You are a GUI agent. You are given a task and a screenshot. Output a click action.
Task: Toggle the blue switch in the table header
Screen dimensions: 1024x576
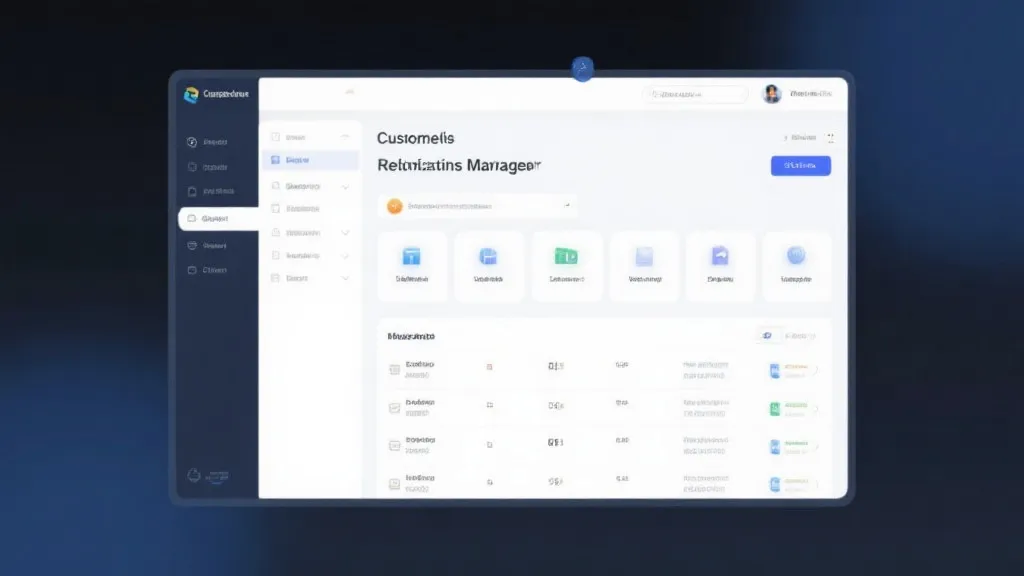click(766, 334)
